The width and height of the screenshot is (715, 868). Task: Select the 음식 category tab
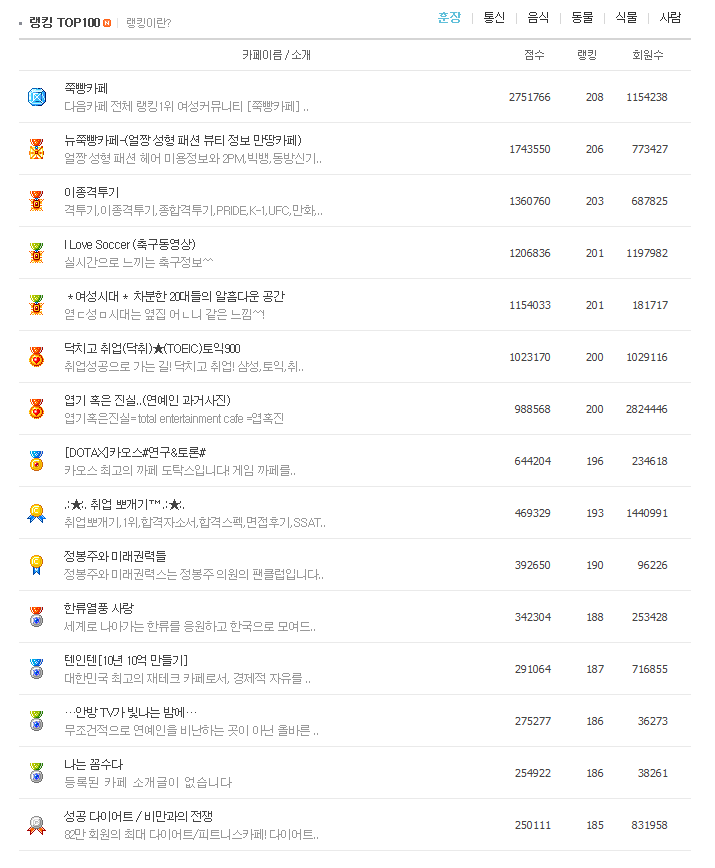pos(538,18)
